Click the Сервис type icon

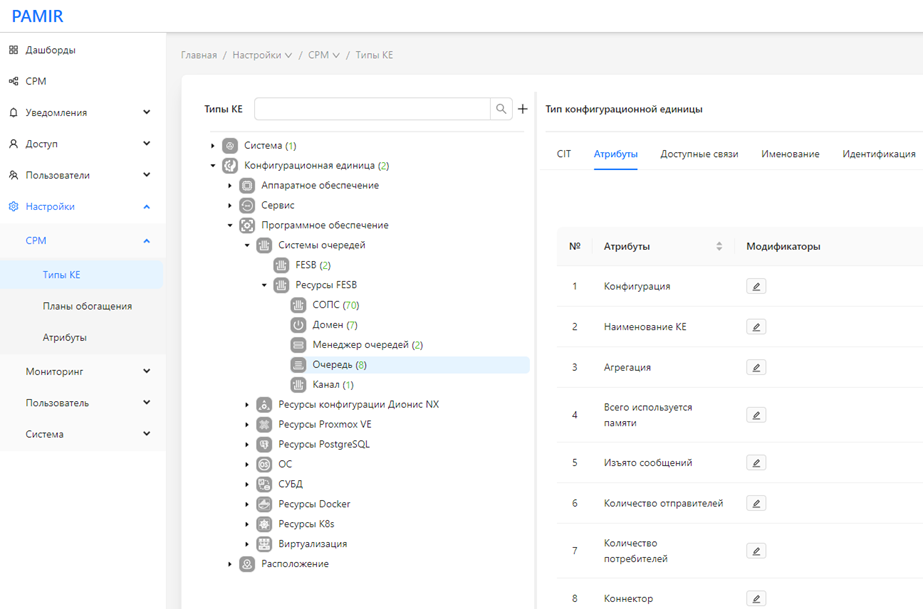[247, 205]
